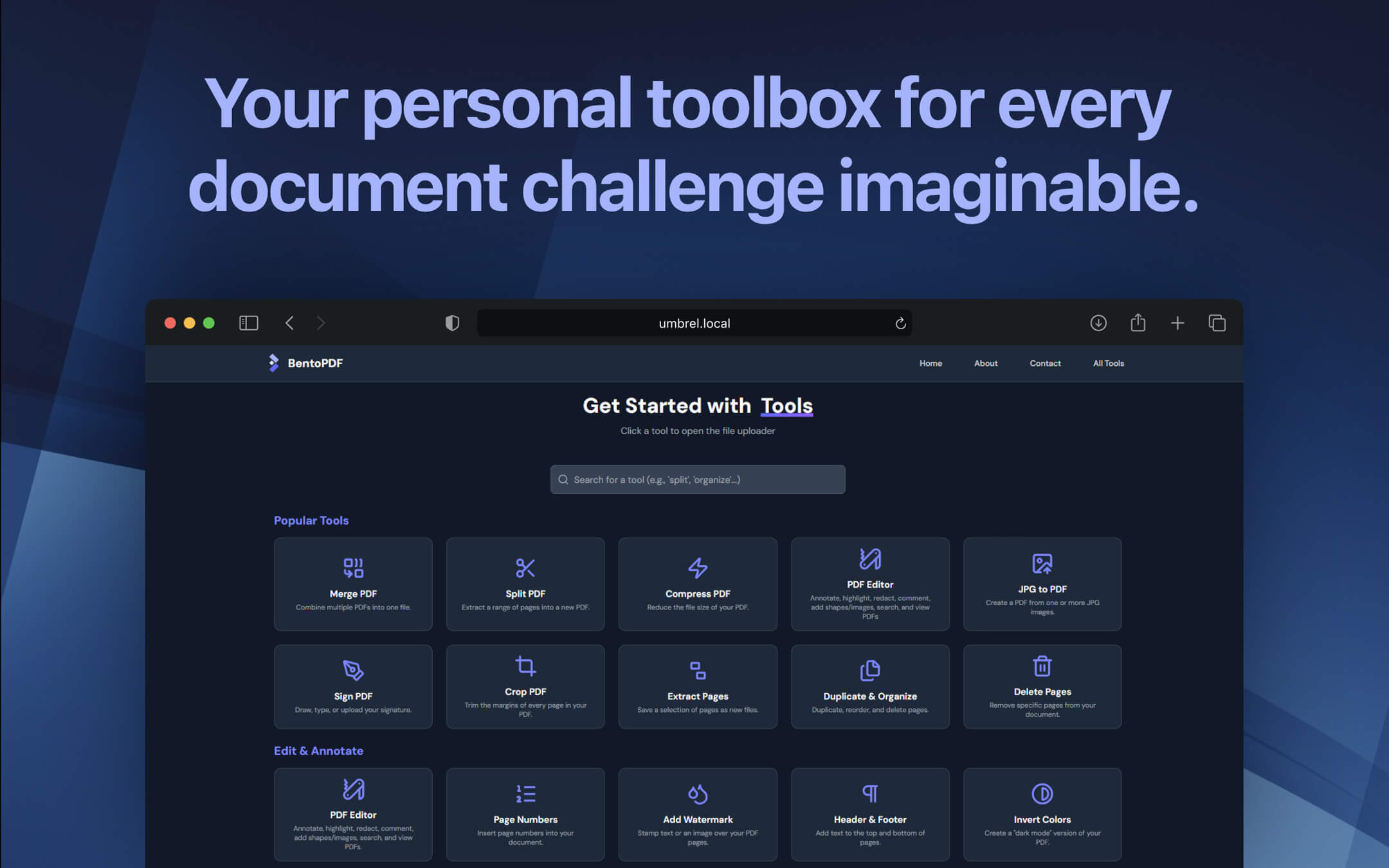Open the Split PDF scissors tool
This screenshot has height=868, width=1389.
coord(525,584)
